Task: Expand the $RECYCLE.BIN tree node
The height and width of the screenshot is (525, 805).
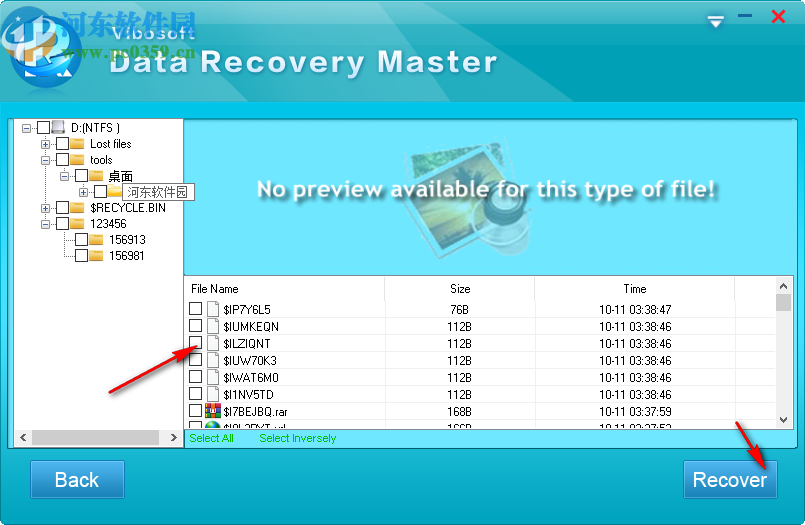Action: [46, 208]
